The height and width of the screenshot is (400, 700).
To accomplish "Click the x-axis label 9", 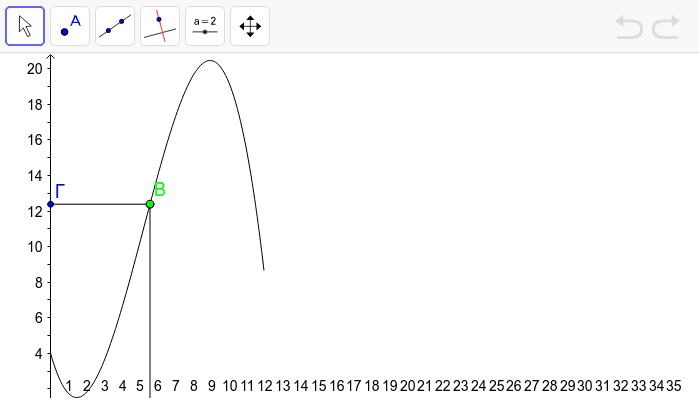I will [212, 386].
